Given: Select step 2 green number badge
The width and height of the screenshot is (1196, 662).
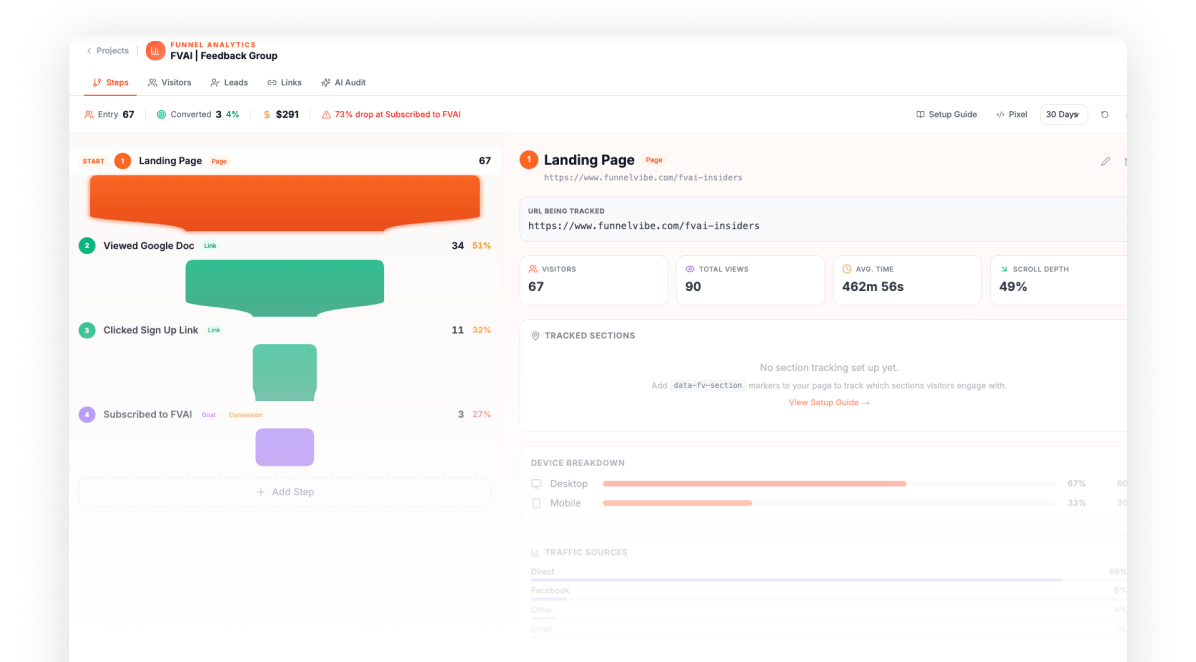Looking at the screenshot, I should click(x=87, y=246).
